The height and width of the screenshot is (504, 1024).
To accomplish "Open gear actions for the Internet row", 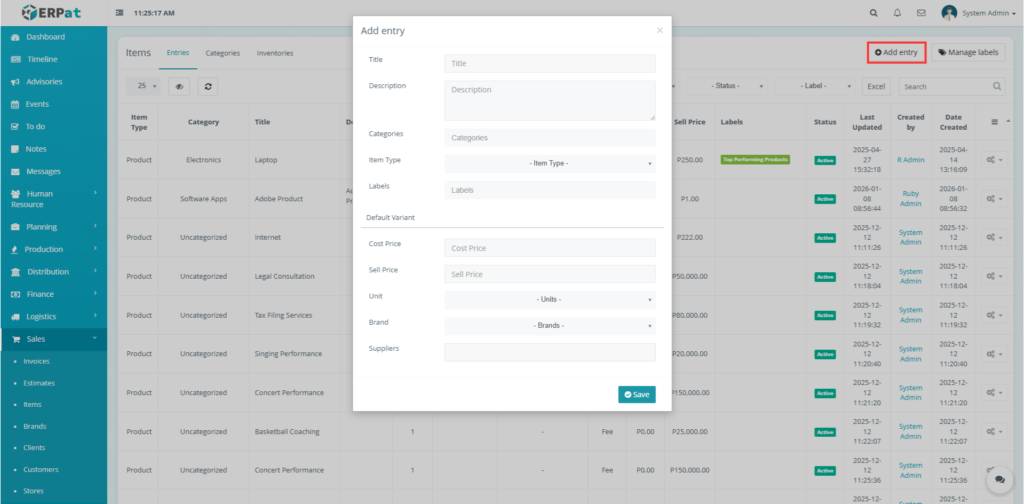I will pyautogui.click(x=995, y=238).
